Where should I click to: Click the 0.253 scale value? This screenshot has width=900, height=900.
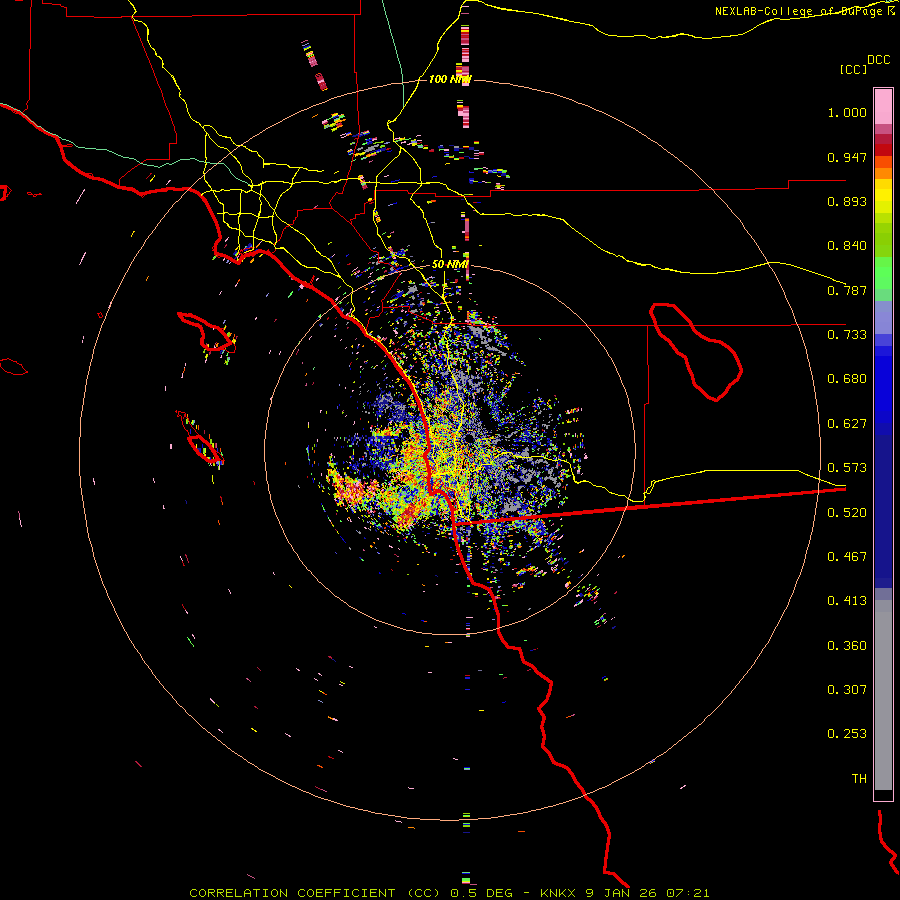[847, 734]
